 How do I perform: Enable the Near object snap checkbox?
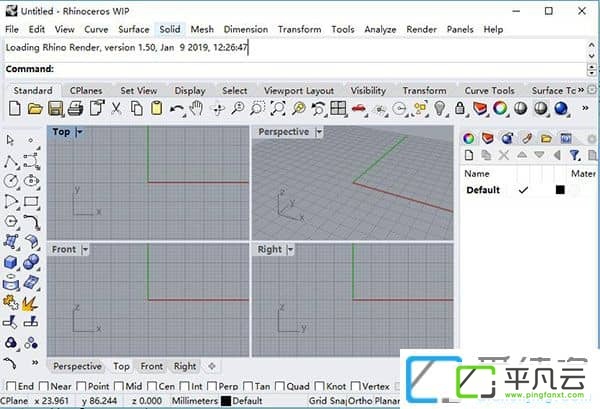coord(44,386)
